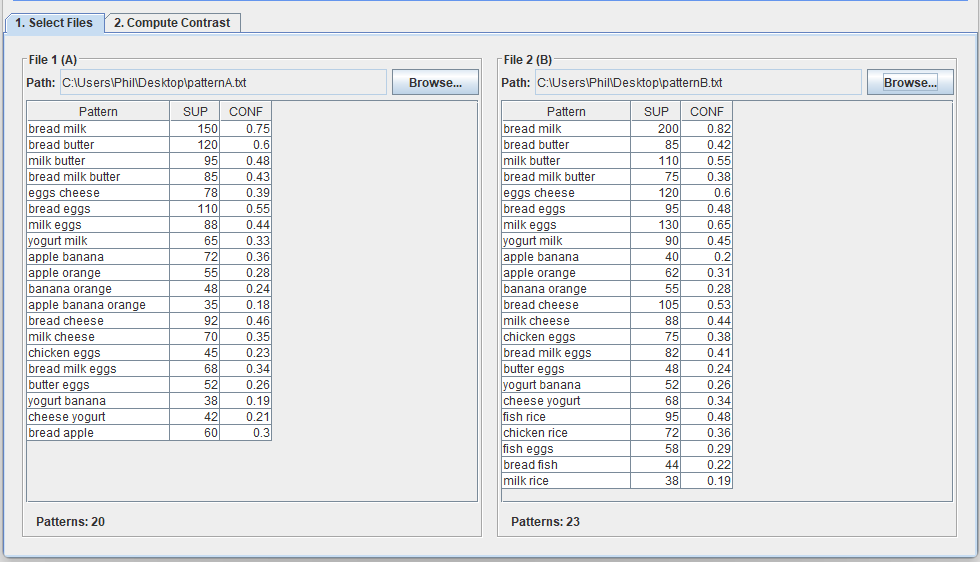Sort File 1 table by Pattern header
The width and height of the screenshot is (980, 562).
click(x=98, y=112)
